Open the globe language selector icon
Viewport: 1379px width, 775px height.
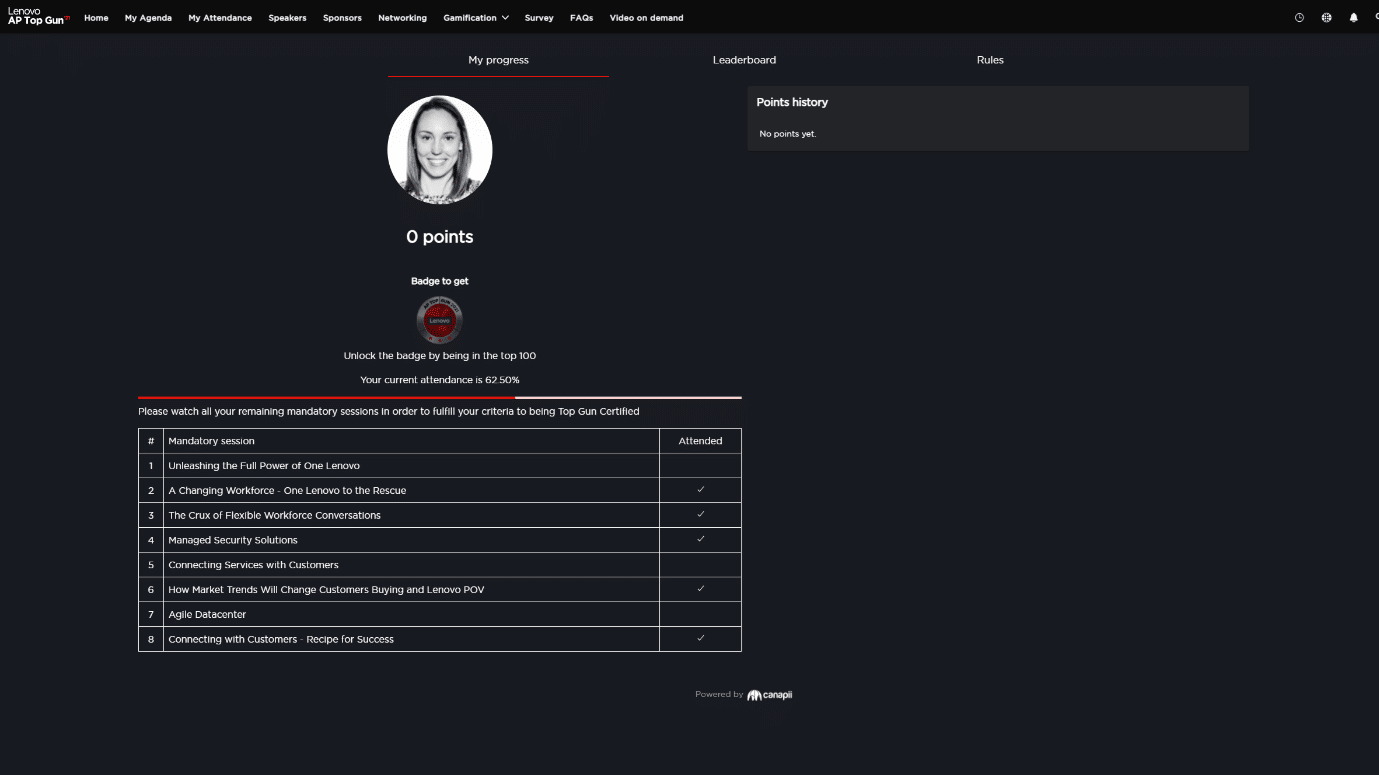click(1326, 17)
